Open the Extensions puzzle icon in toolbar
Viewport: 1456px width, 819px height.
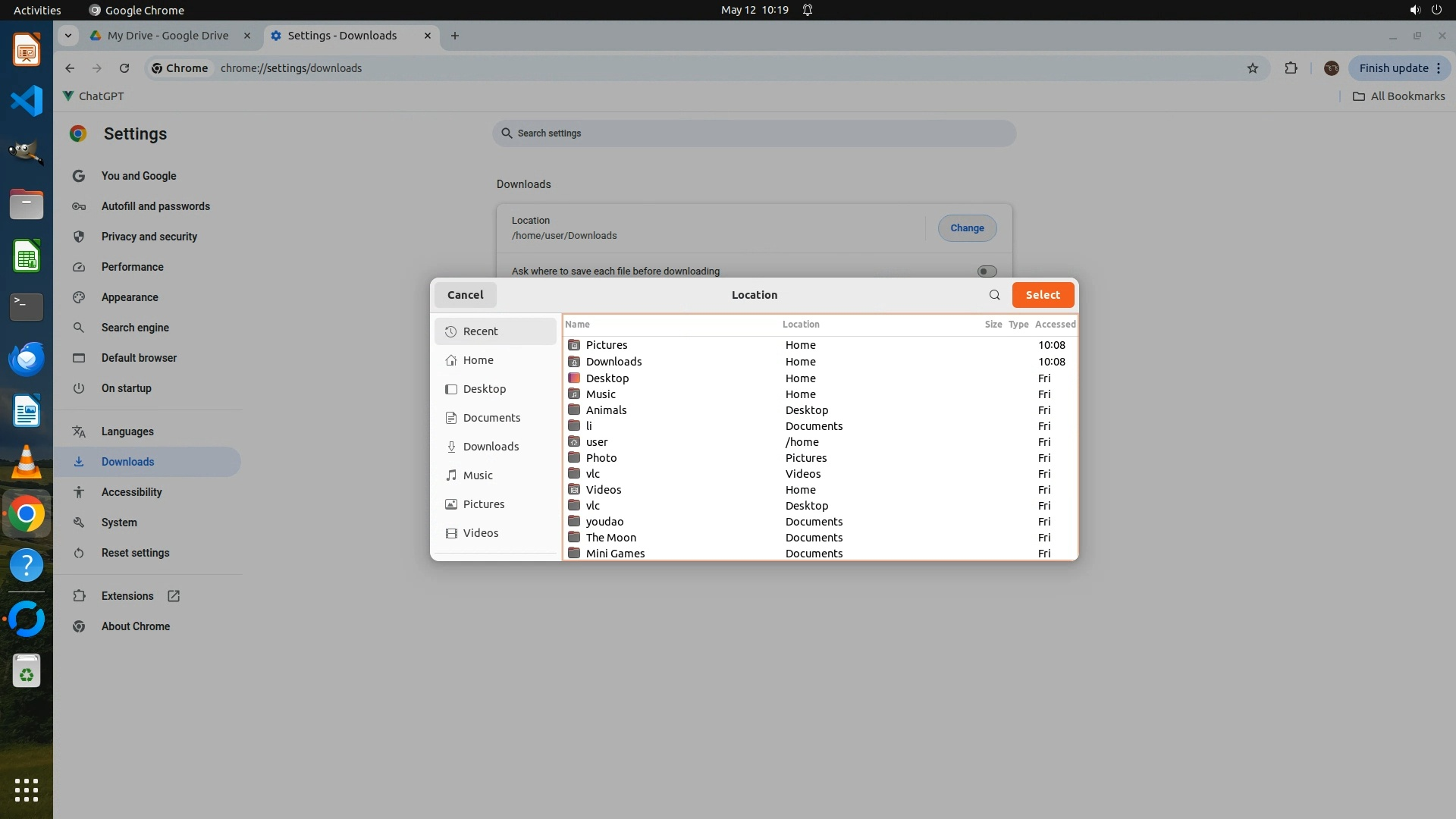[x=1291, y=68]
